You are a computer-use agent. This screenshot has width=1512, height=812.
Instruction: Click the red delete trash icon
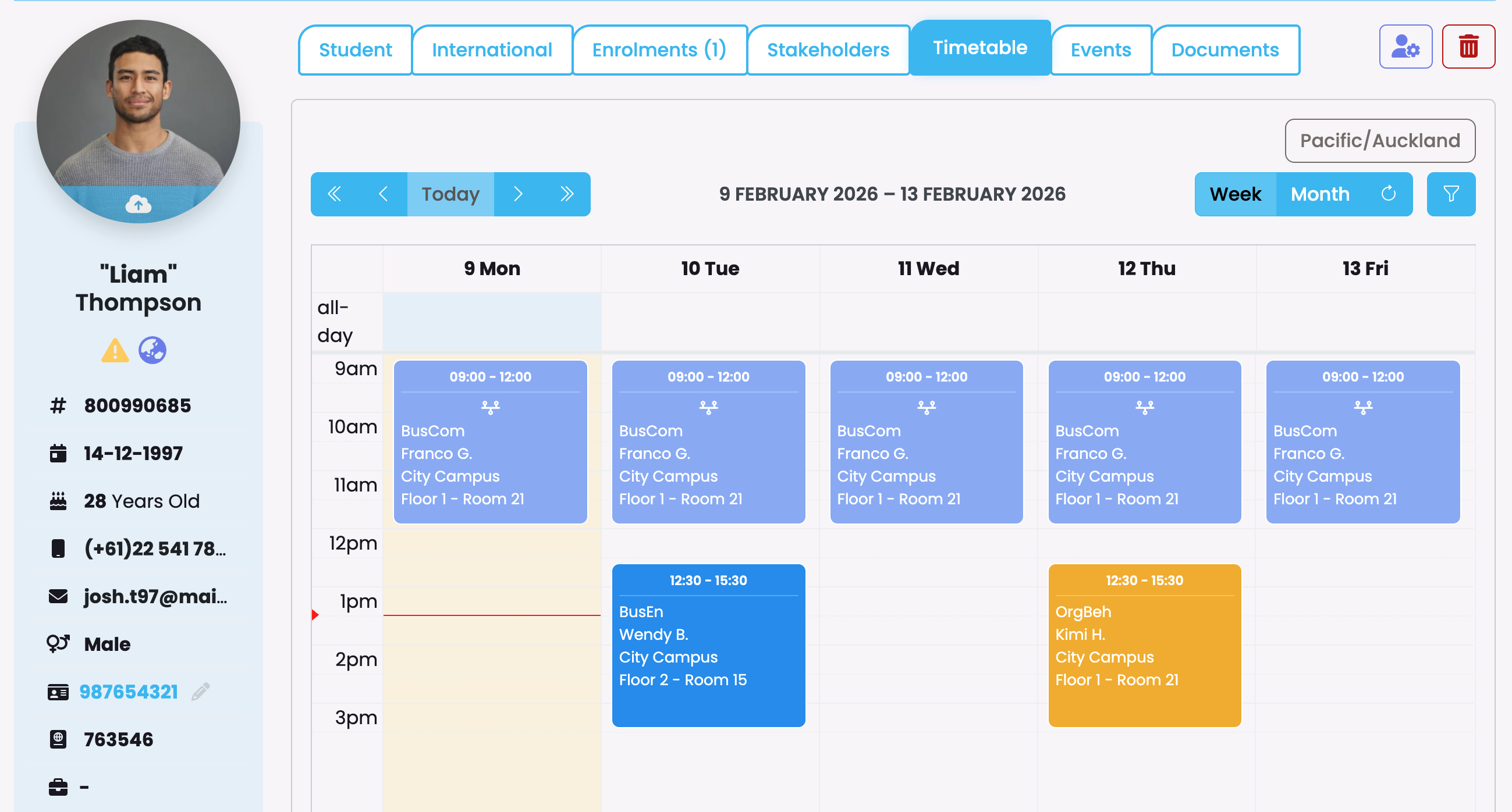[x=1468, y=47]
